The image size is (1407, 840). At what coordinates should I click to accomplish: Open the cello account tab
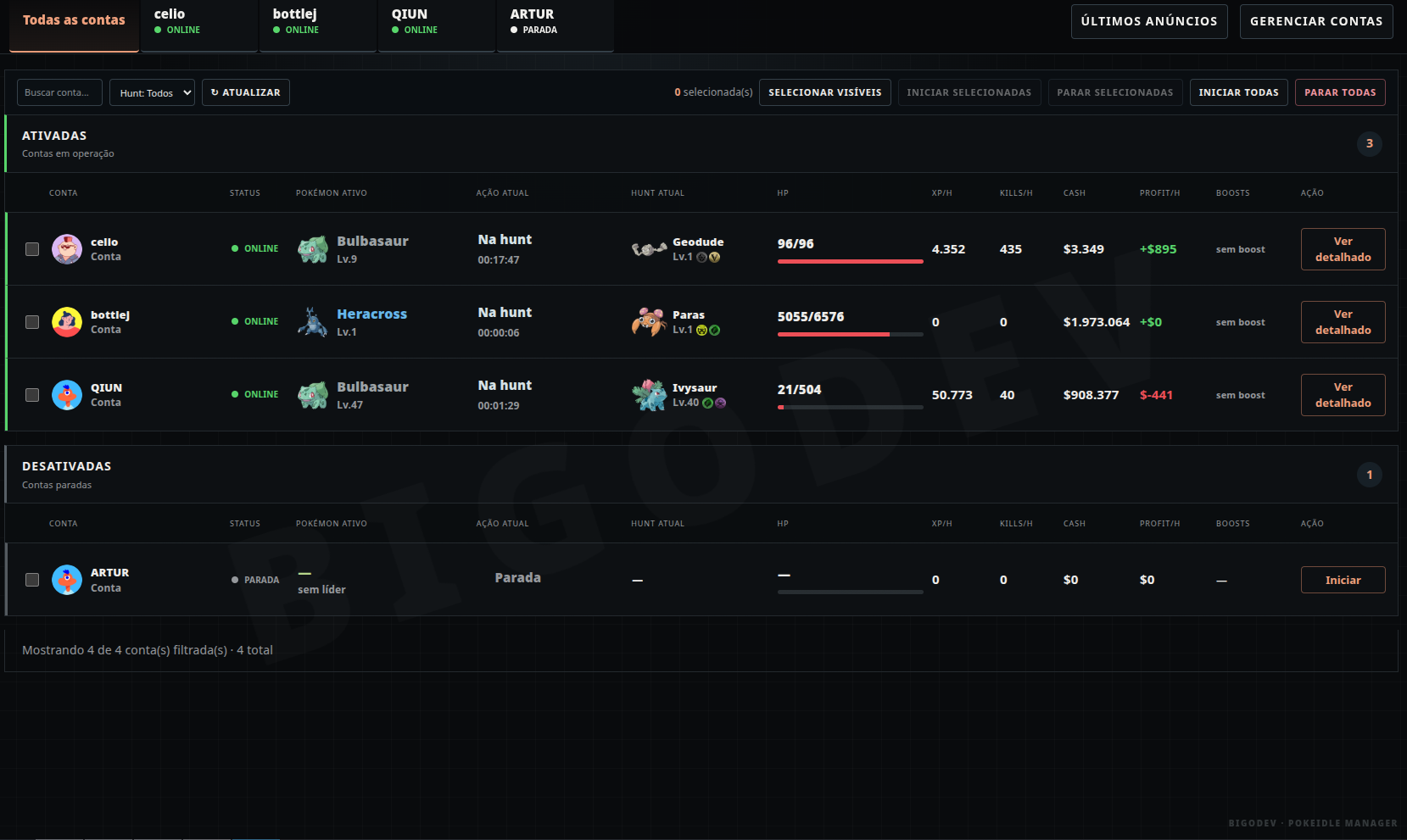199,25
